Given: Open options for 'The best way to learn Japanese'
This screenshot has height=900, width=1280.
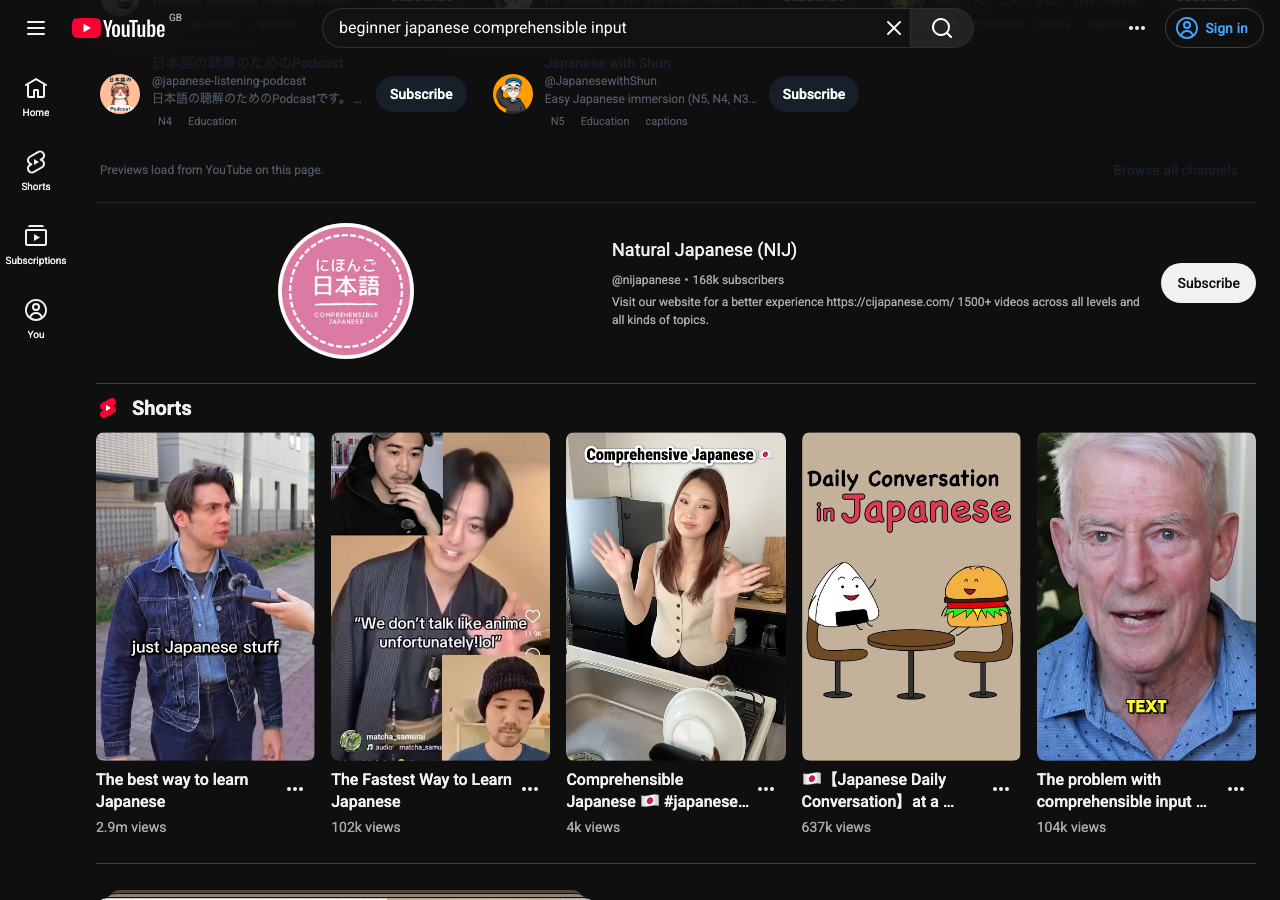Looking at the screenshot, I should [295, 789].
